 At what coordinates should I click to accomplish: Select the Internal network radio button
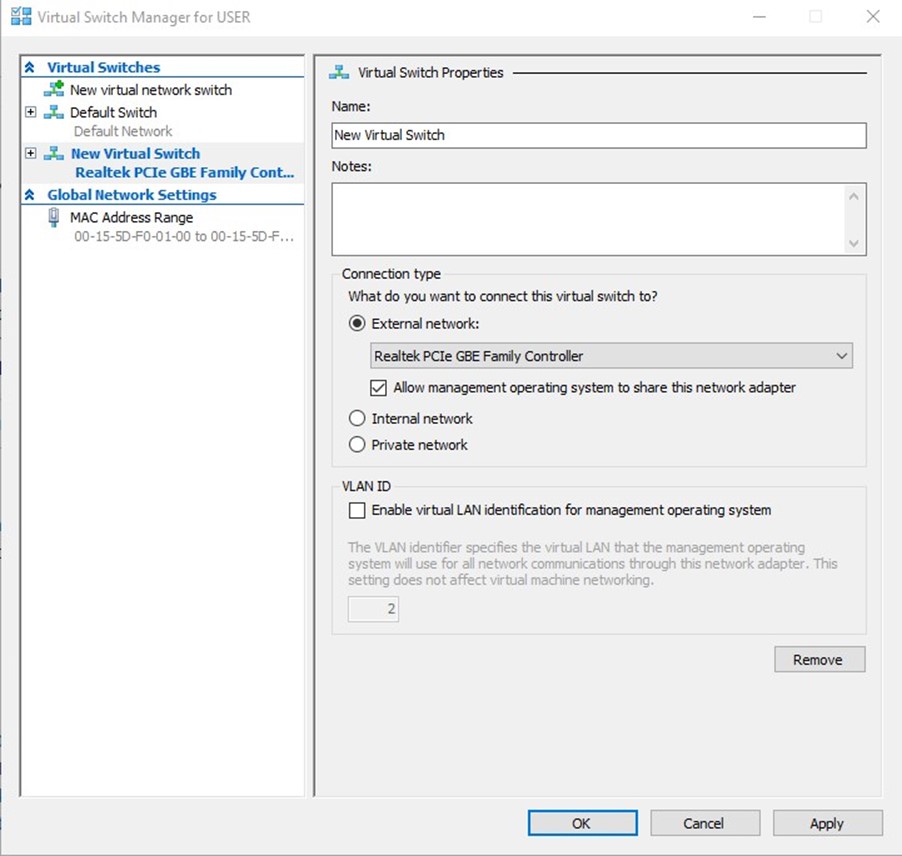pyautogui.click(x=357, y=419)
